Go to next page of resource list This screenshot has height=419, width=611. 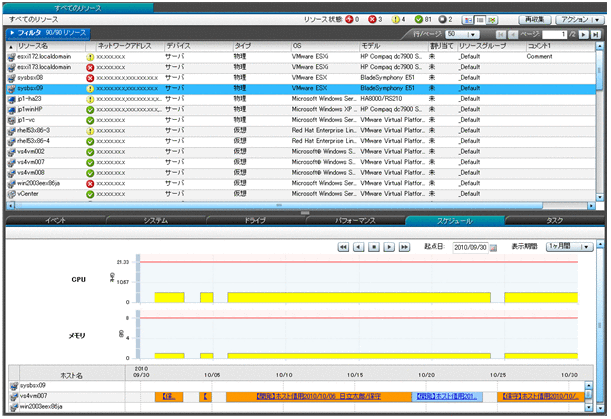pos(585,34)
